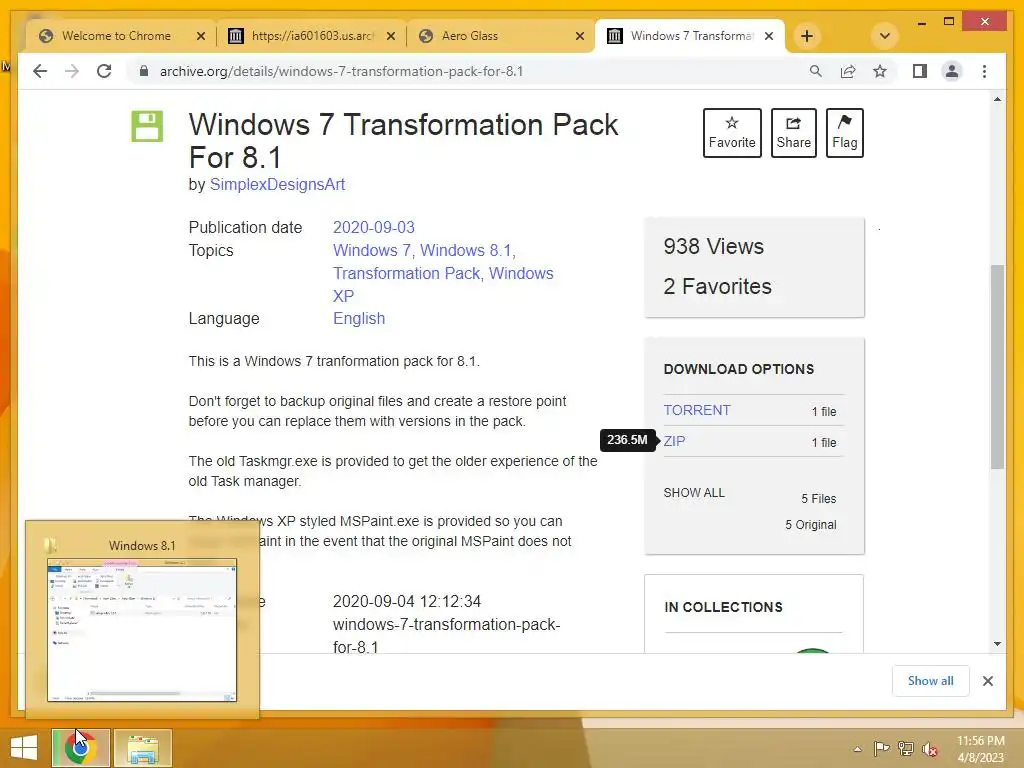This screenshot has width=1024, height=768.
Task: Open File Explorer from taskbar
Action: pos(143,748)
